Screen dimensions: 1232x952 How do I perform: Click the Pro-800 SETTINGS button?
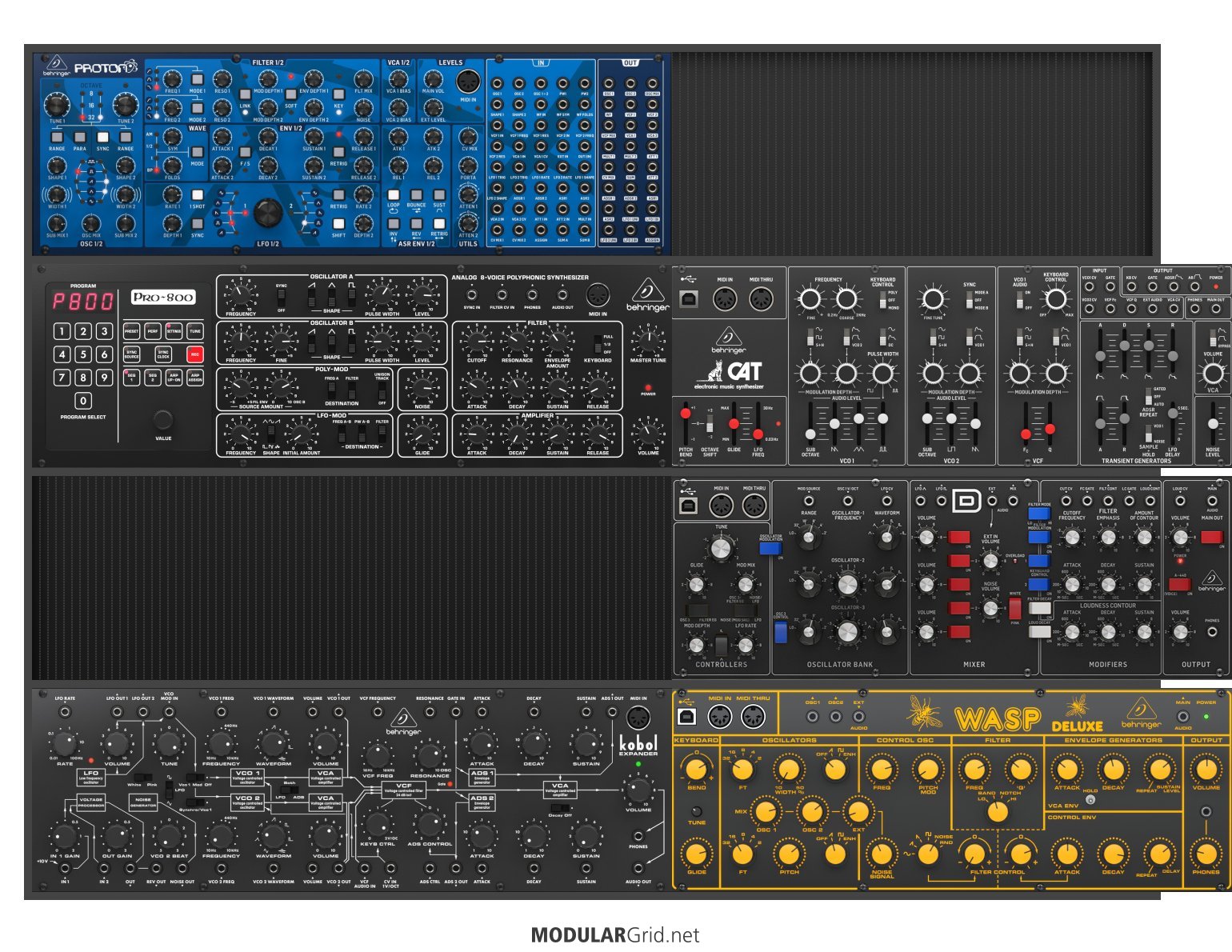[174, 330]
